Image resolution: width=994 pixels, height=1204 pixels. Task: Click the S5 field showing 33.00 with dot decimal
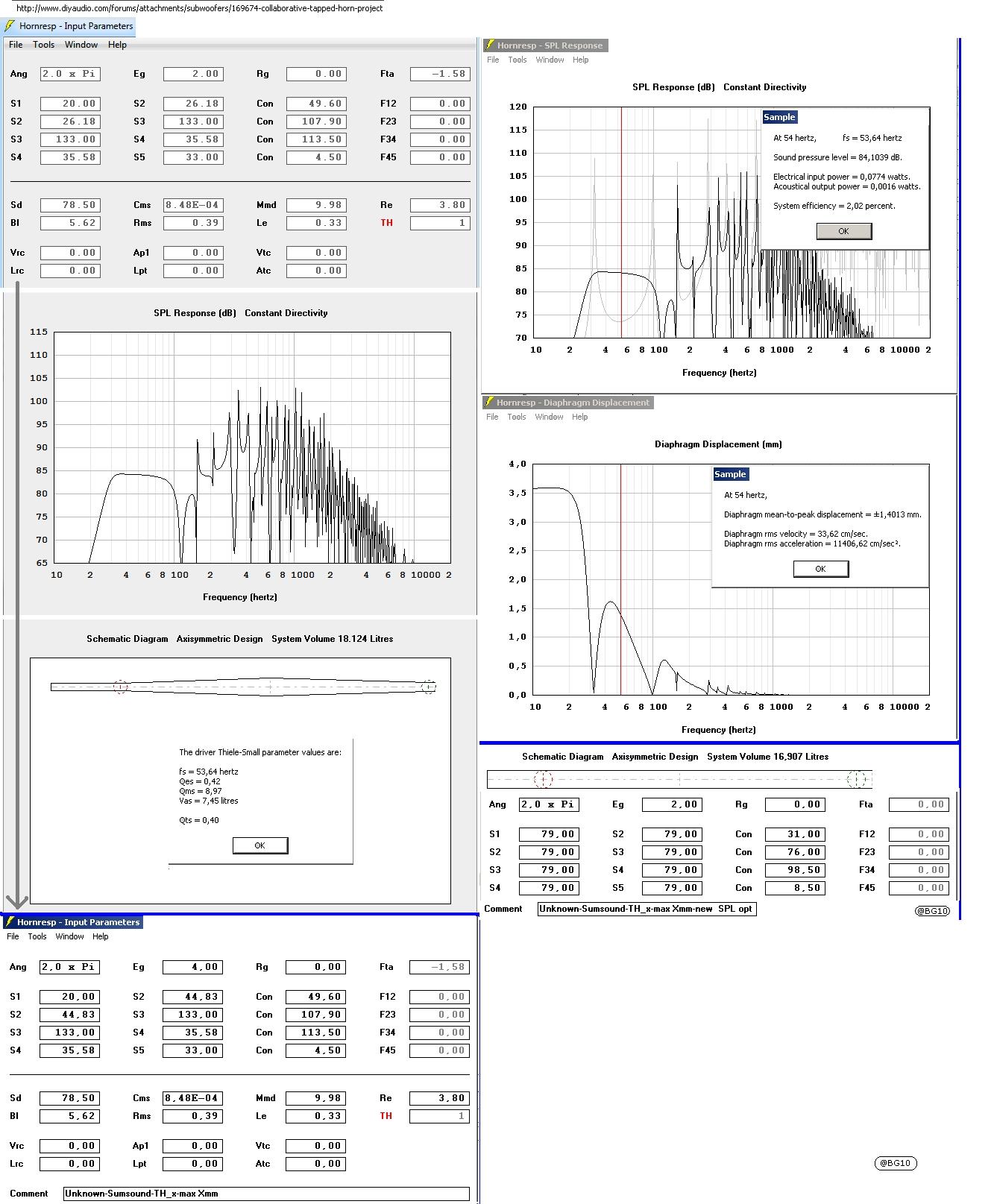pyautogui.click(x=193, y=157)
